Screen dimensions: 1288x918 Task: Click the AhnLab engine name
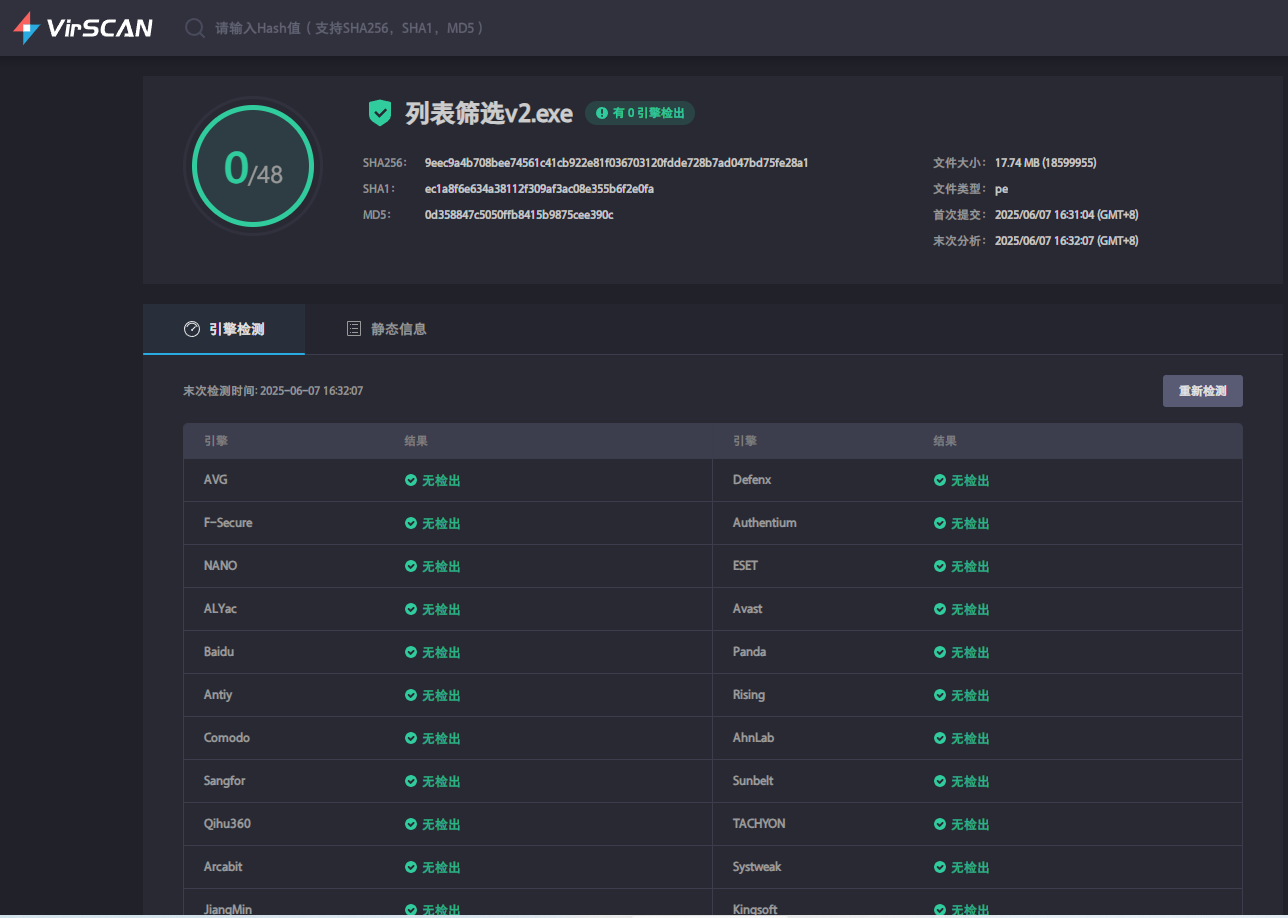coord(753,738)
